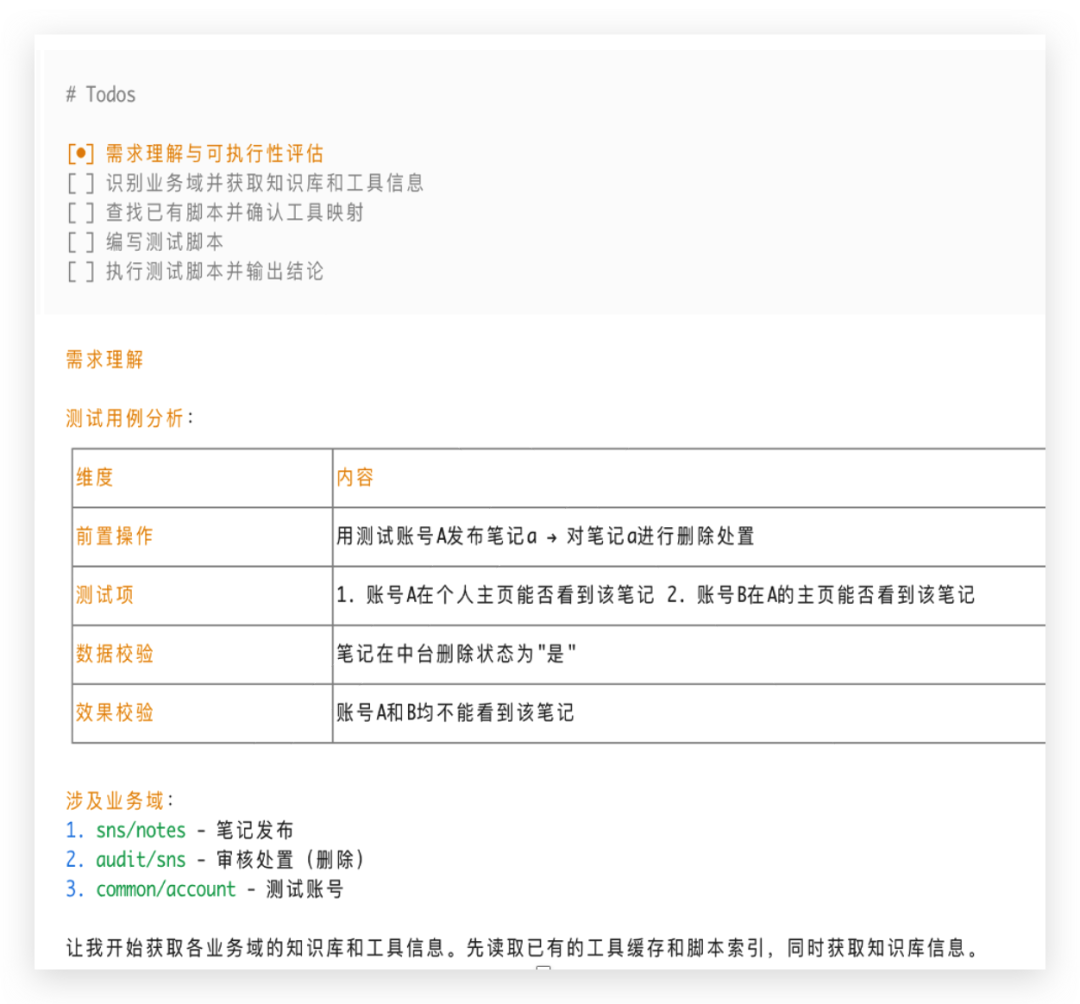This screenshot has width=1080, height=1004.
Task: Select the todo text 执行测试脚本并输出结论
Action: tap(214, 272)
